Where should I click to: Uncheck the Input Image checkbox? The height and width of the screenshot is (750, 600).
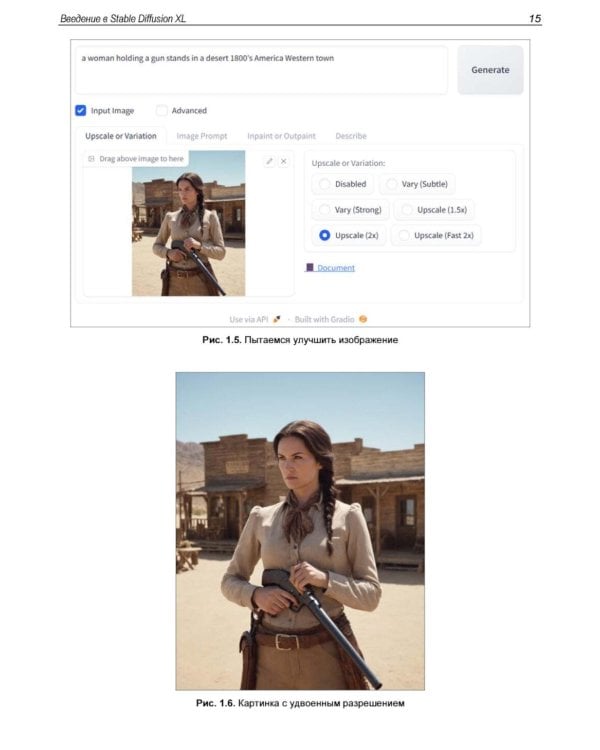pyautogui.click(x=80, y=110)
